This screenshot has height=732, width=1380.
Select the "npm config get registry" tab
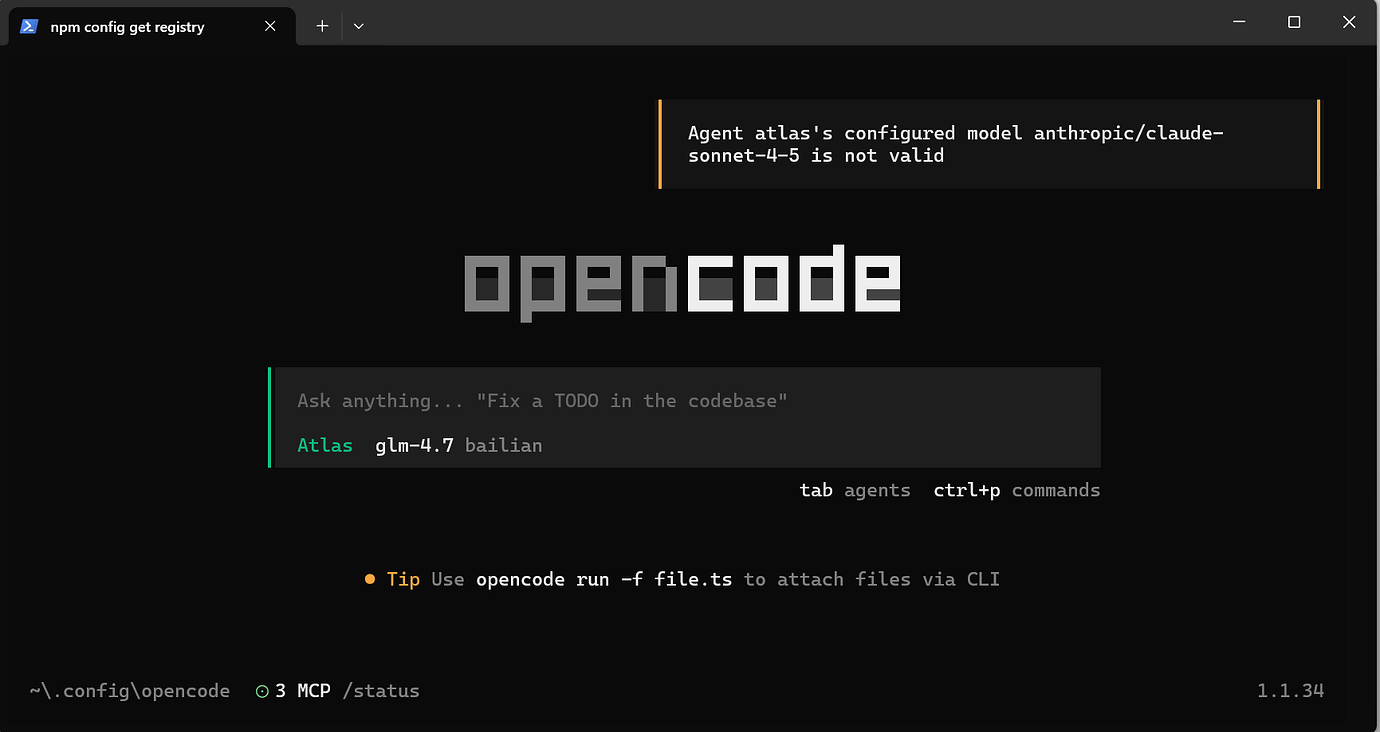click(x=152, y=26)
